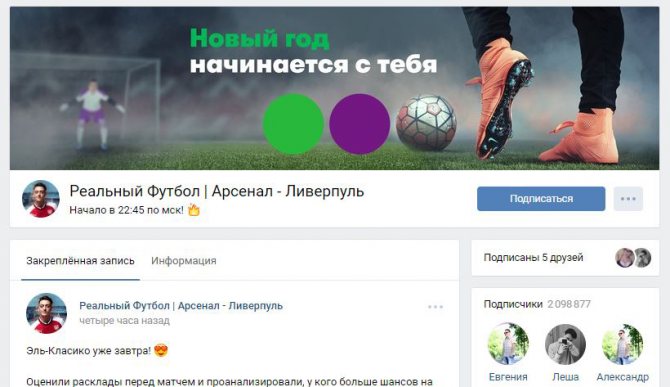Viewport: 670px width, 387px height.
Task: Click the purple circle on the banner
Action: 360,124
